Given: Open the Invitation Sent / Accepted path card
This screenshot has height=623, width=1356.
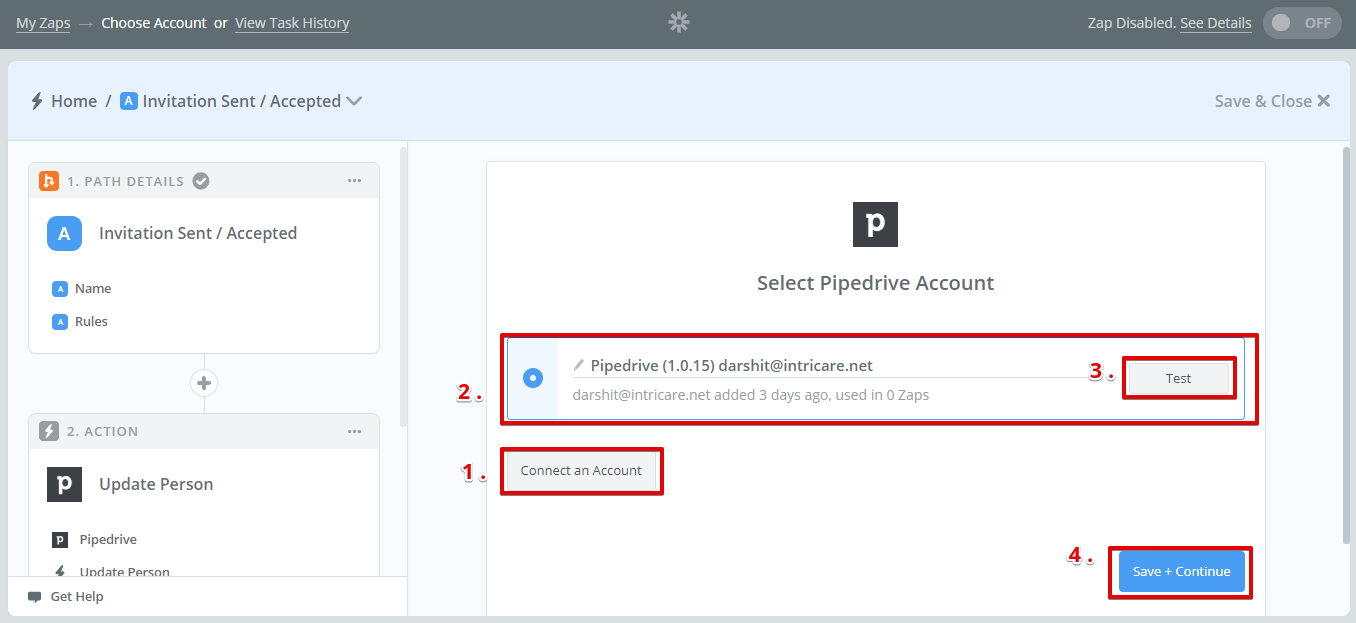Looking at the screenshot, I should 198,233.
